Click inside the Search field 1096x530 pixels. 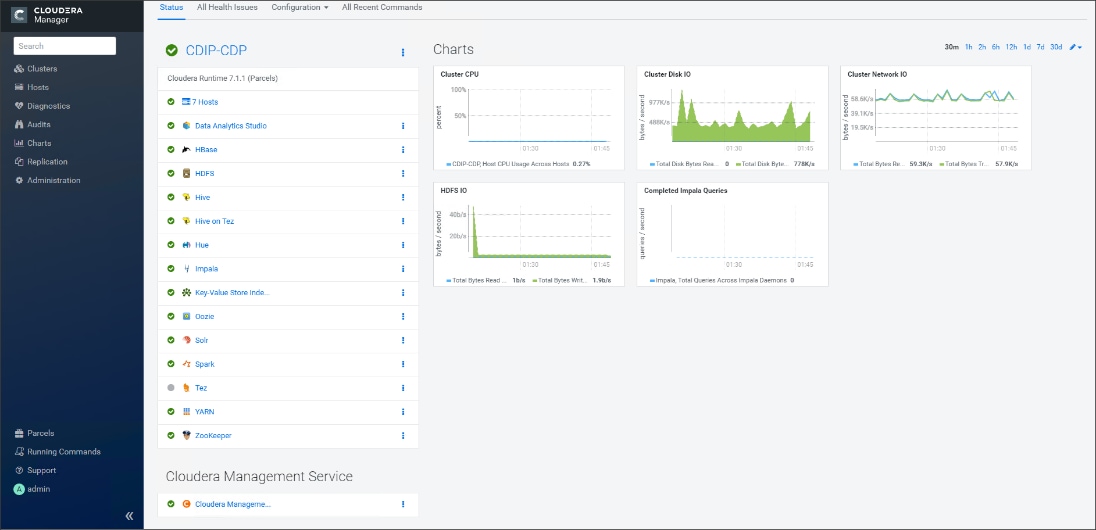coord(64,46)
